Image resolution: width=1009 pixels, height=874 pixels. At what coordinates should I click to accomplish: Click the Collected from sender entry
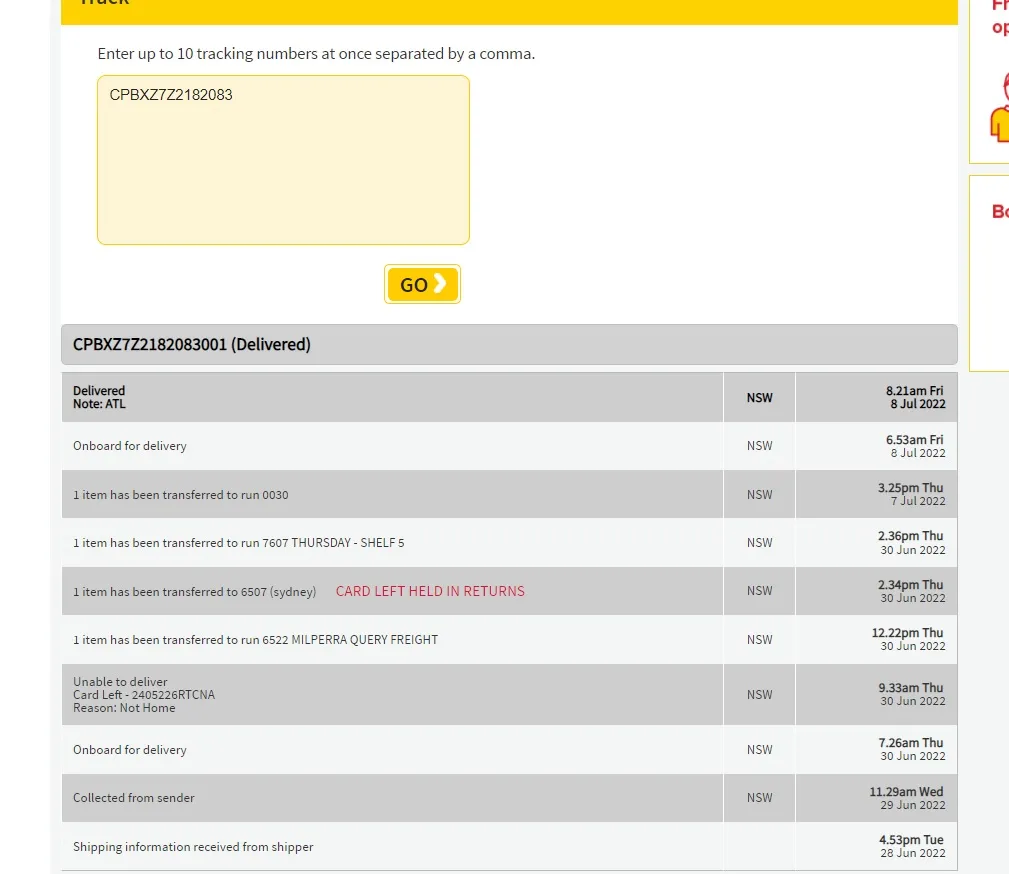click(134, 798)
